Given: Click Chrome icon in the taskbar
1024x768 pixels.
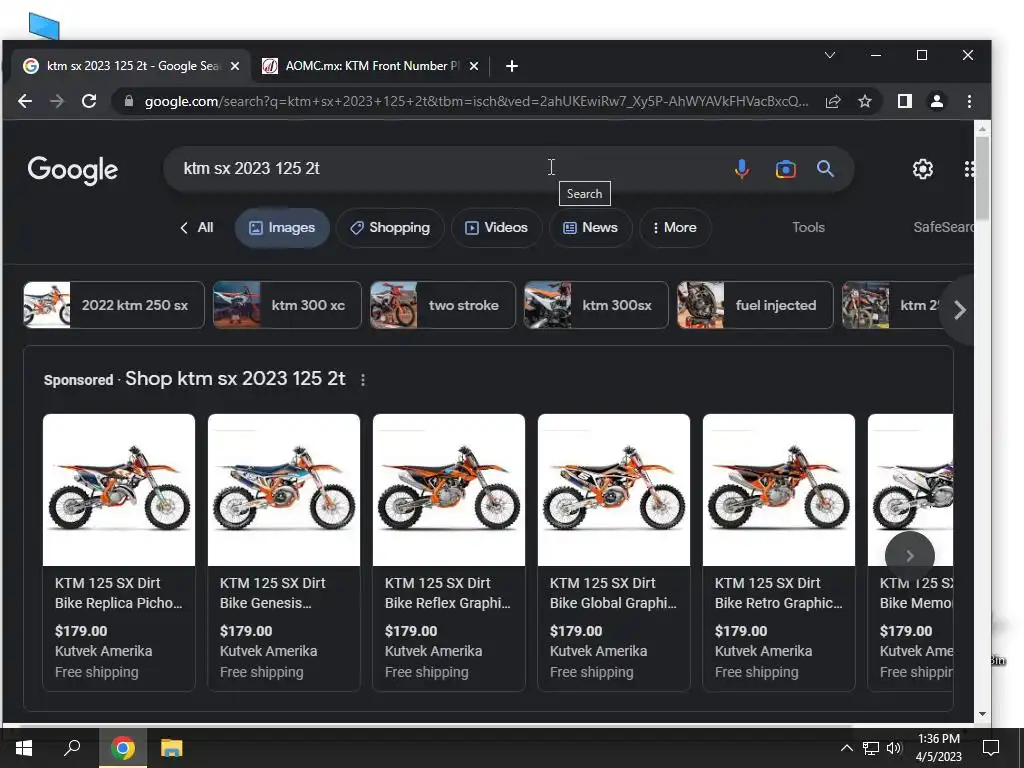Looking at the screenshot, I should pos(122,748).
